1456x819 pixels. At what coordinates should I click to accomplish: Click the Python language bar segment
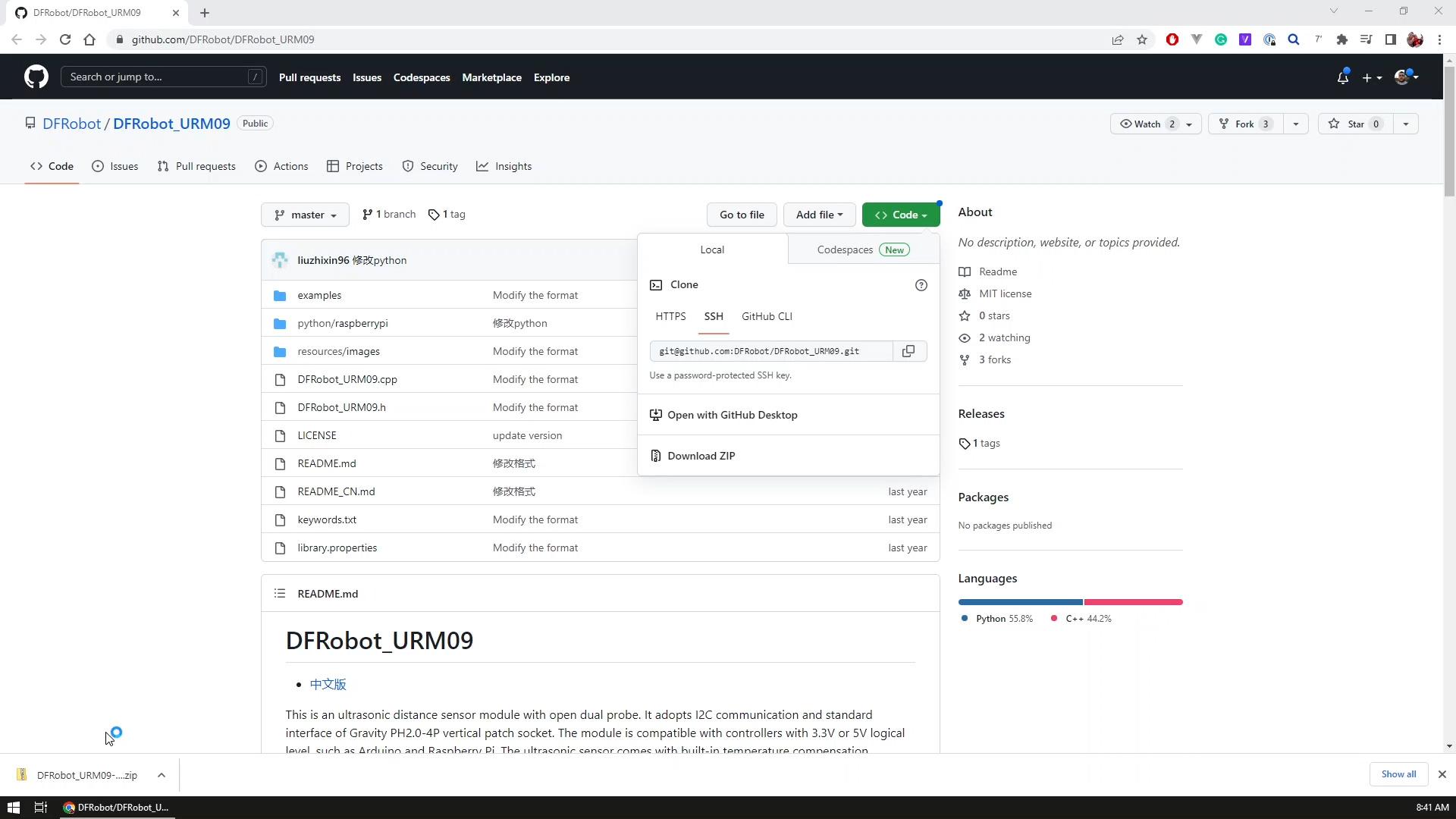click(1020, 602)
